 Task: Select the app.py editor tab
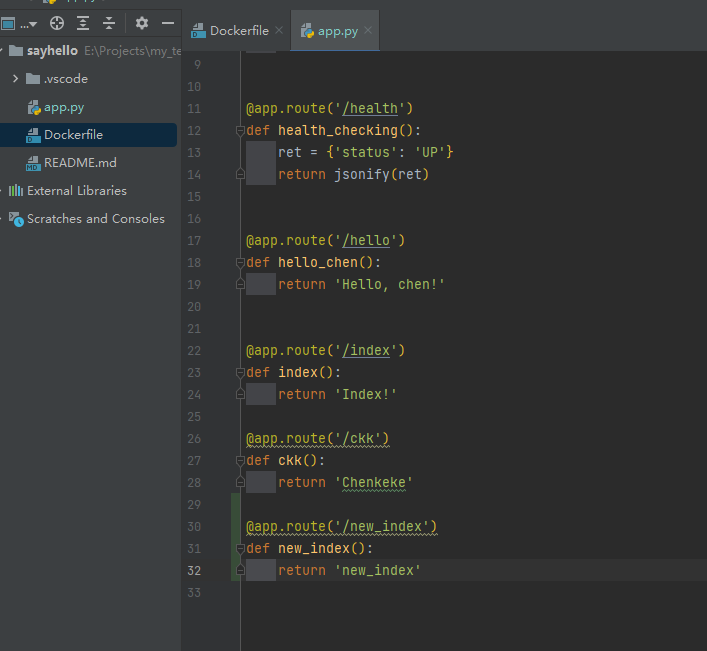click(x=337, y=31)
